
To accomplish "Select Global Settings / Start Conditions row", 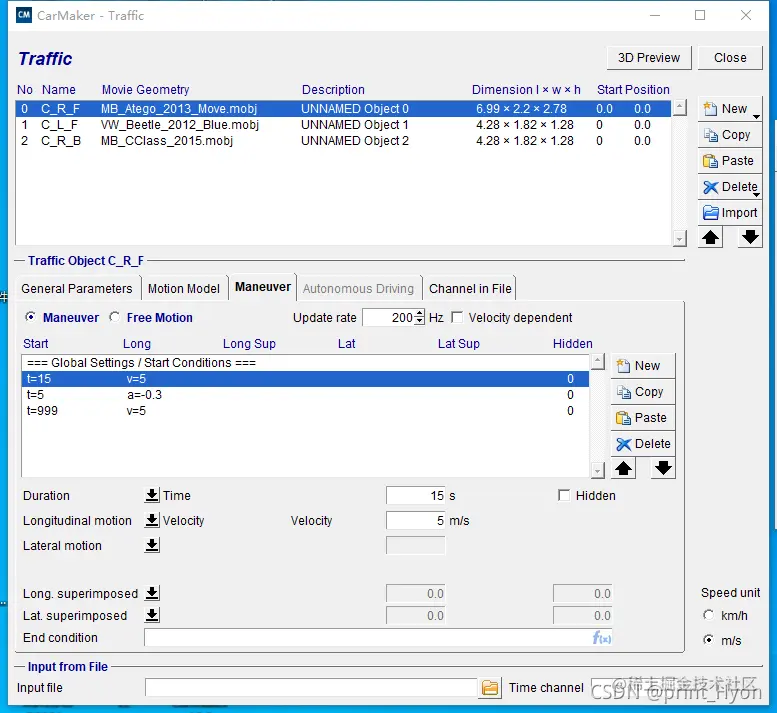I will [305, 363].
